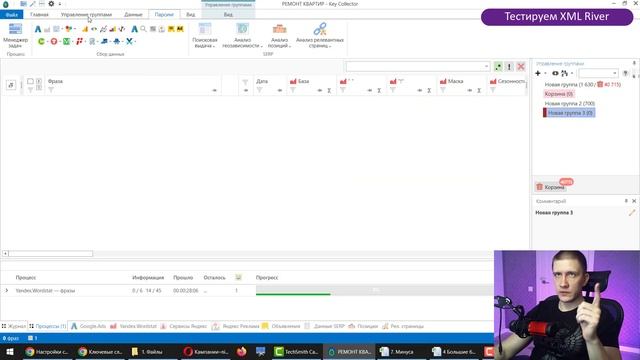The image size is (640, 360).
Task: Launch Поисковая выдача search results analysis
Action: tap(204, 36)
